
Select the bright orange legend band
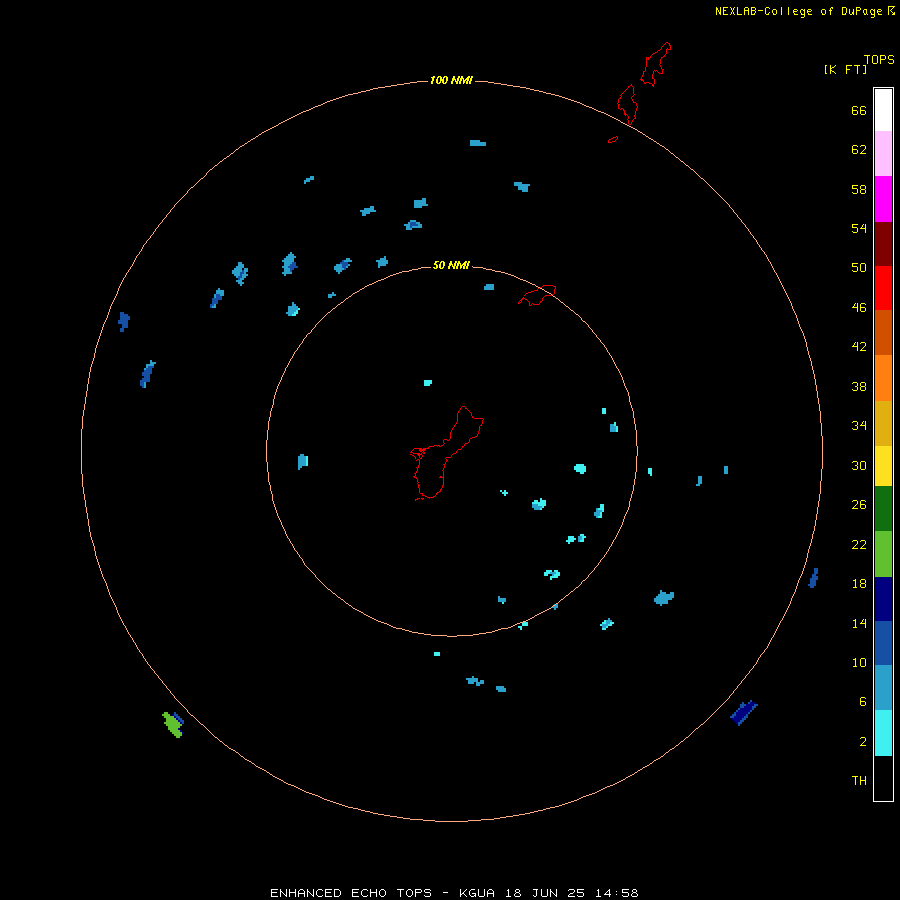pyautogui.click(x=883, y=378)
